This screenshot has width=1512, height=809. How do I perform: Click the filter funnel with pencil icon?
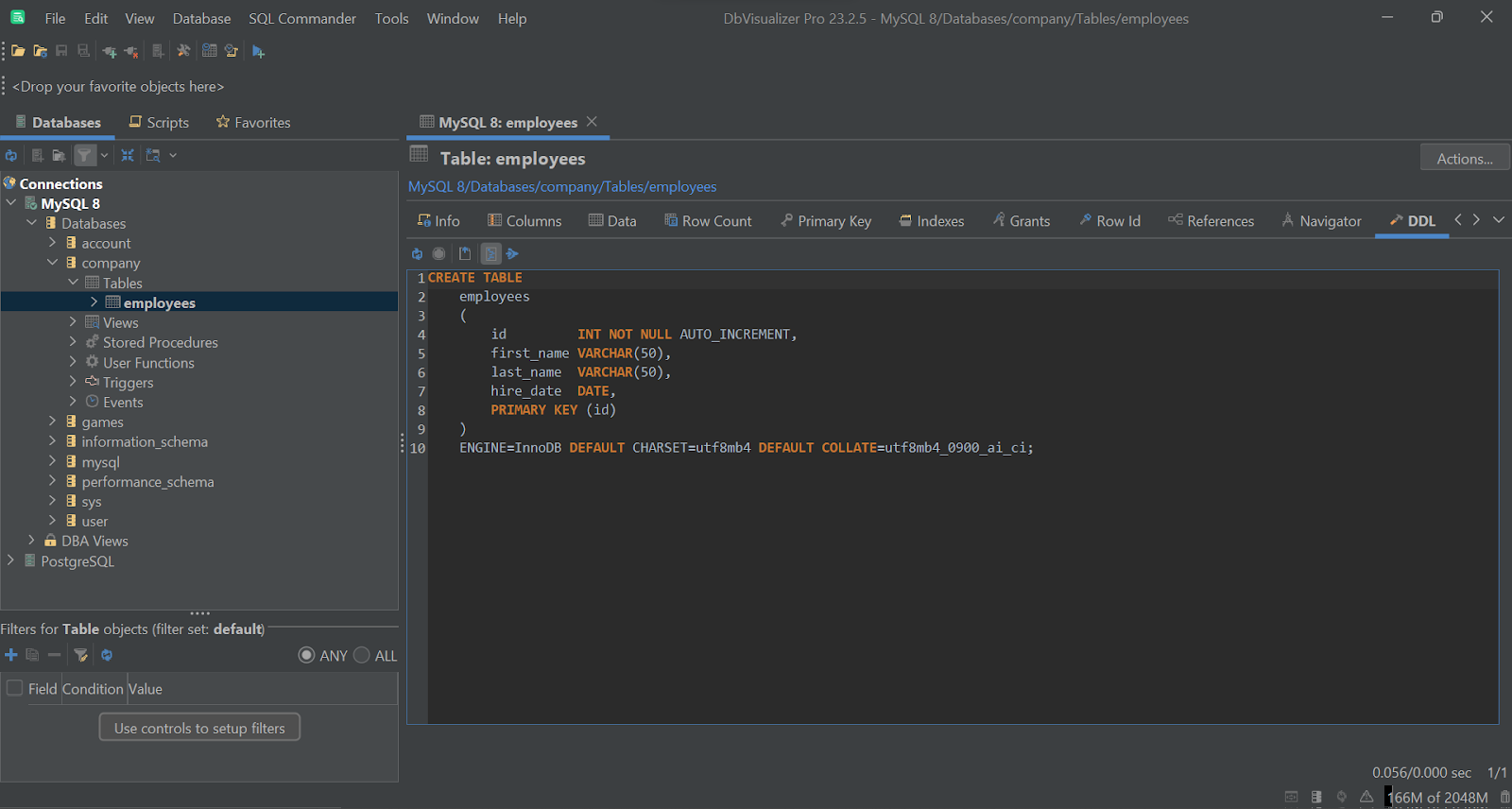81,655
